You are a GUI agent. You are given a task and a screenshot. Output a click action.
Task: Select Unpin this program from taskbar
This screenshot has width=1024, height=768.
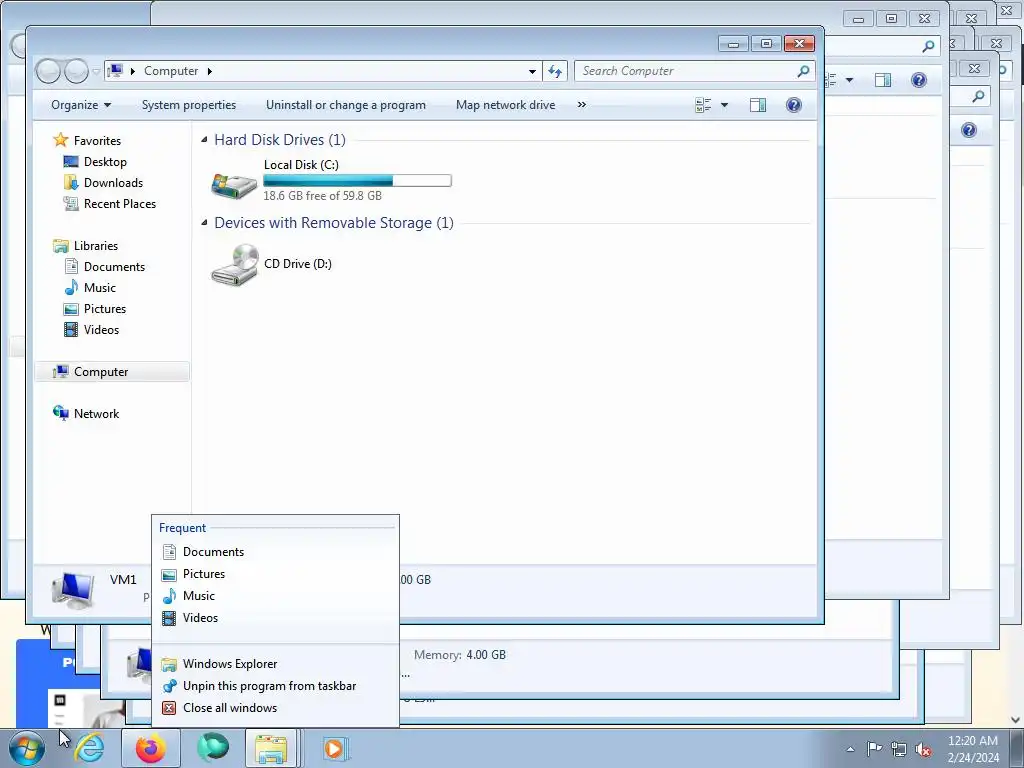[x=275, y=686]
